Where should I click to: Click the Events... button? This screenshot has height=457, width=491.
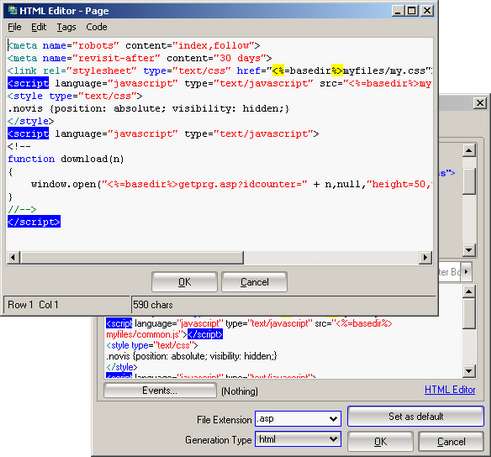click(160, 390)
